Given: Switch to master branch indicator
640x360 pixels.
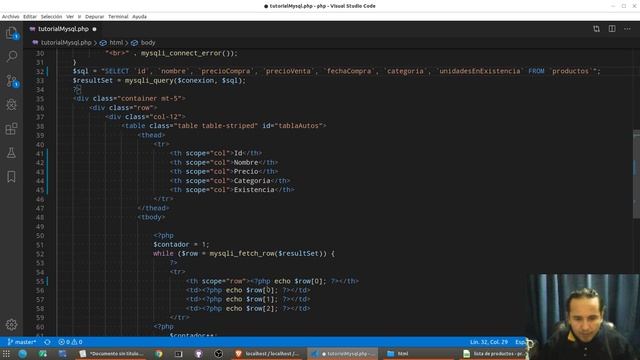Looking at the screenshot, I should [22, 342].
